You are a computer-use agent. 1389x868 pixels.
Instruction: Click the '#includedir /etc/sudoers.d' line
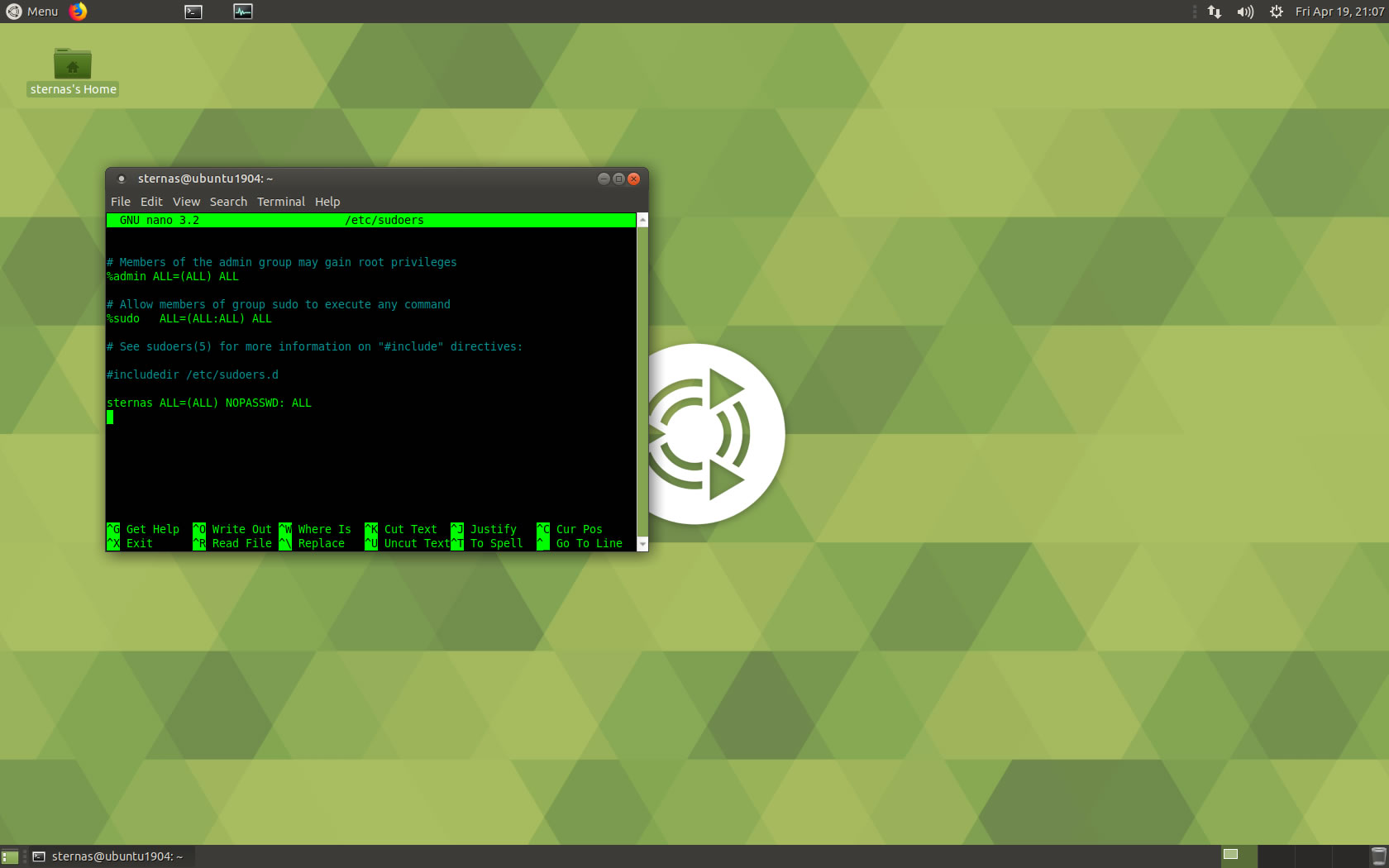pos(193,375)
